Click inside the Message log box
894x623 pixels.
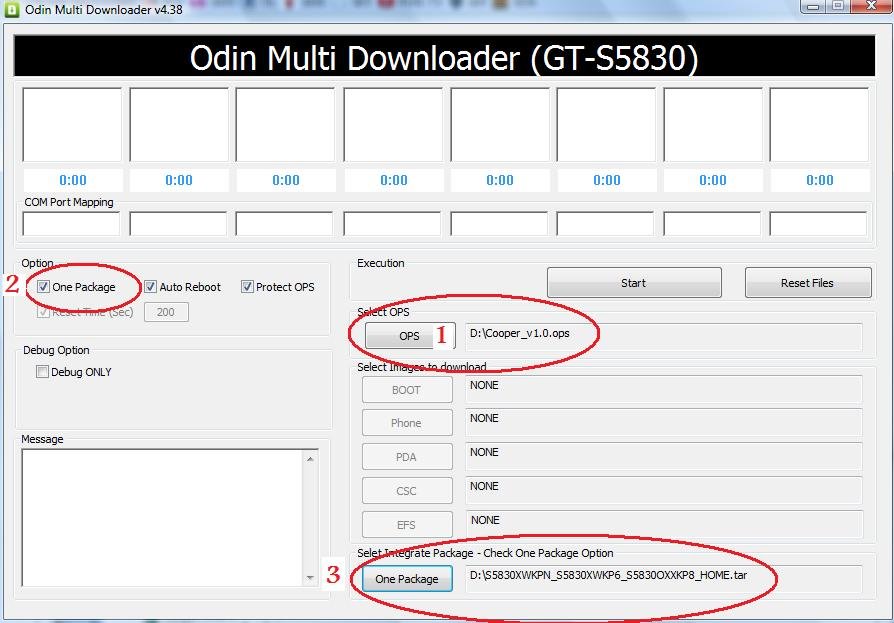(x=162, y=518)
